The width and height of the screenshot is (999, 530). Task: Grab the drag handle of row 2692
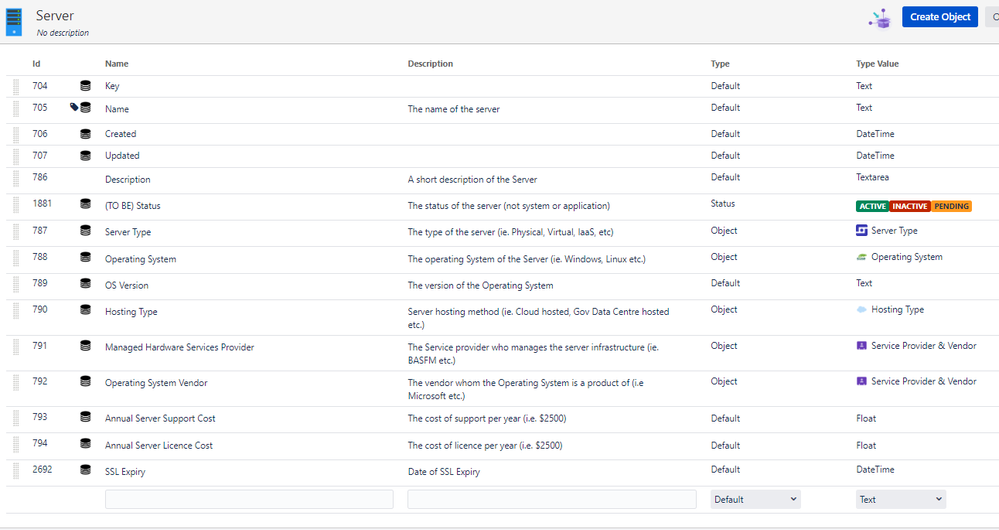(x=16, y=471)
